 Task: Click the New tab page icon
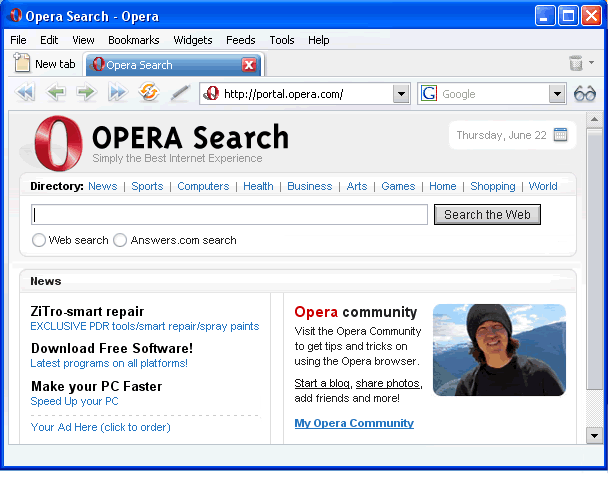coord(22,63)
